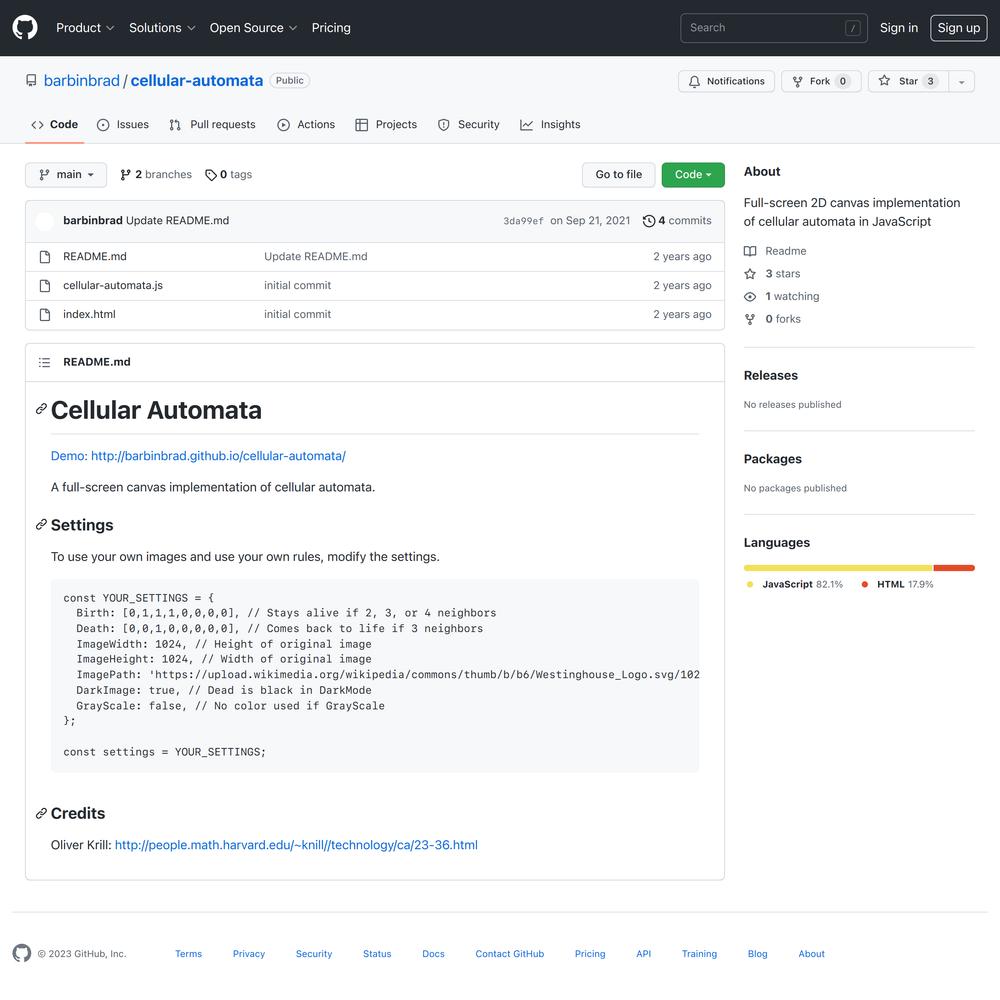Switch to the Issues tab
This screenshot has width=1000, height=1000.
[122, 124]
